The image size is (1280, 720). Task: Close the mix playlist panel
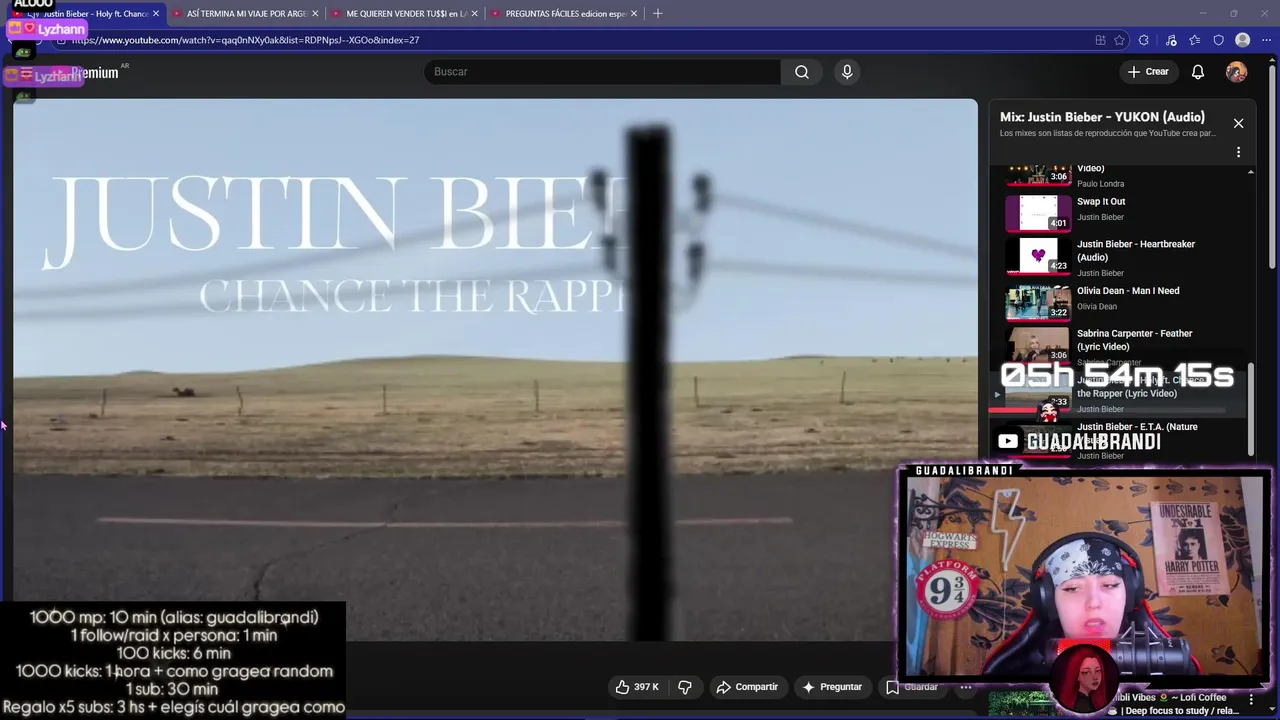coord(1238,123)
